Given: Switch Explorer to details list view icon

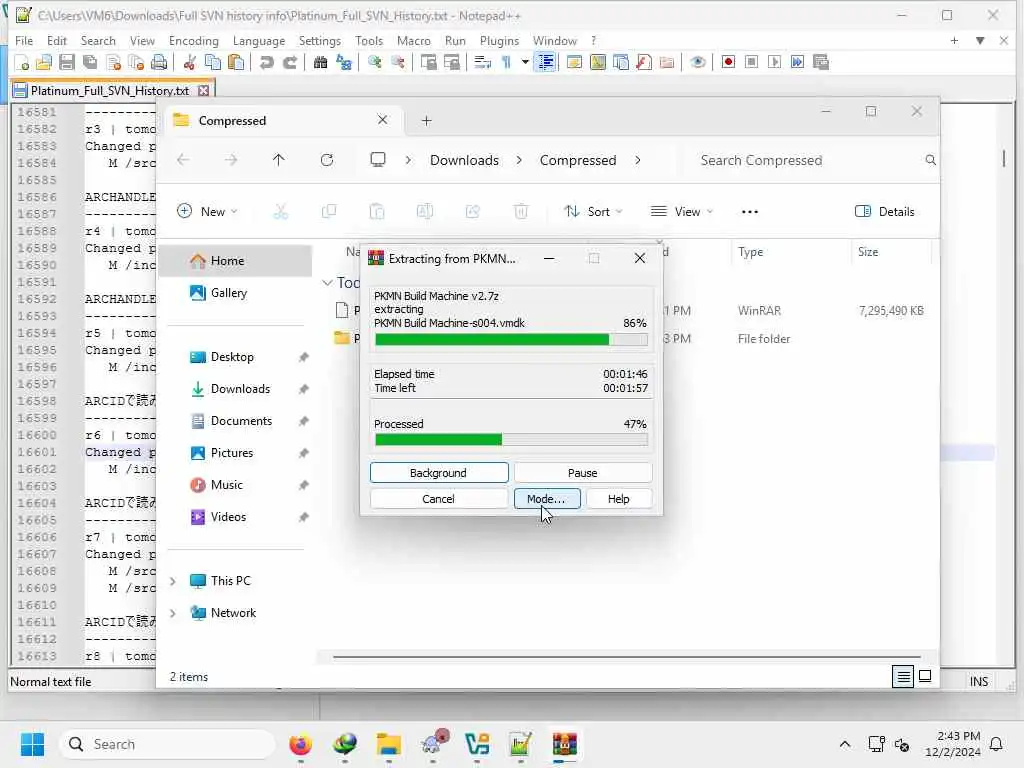Looking at the screenshot, I should tap(903, 677).
